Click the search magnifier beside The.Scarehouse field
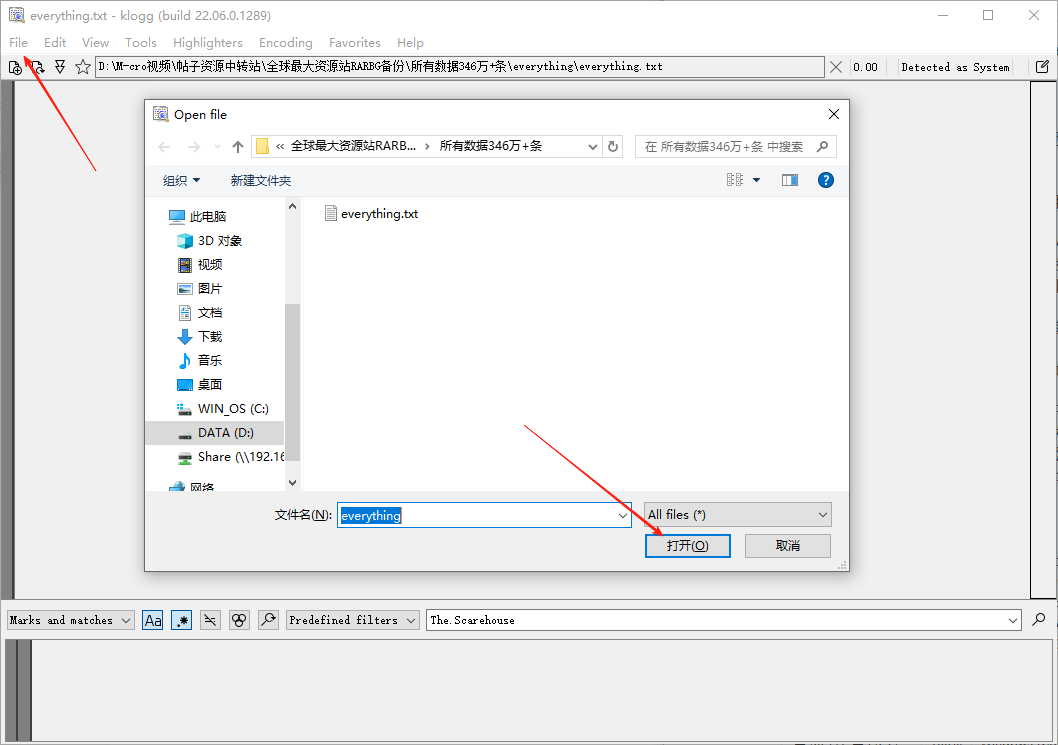1058x745 pixels. [x=1039, y=620]
